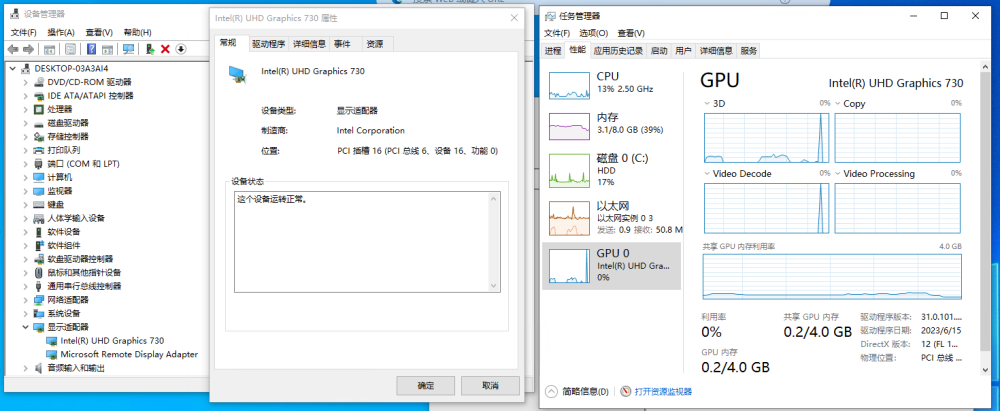Open 操作(A) menu in Device Manager
This screenshot has height=411, width=1000.
tap(61, 33)
